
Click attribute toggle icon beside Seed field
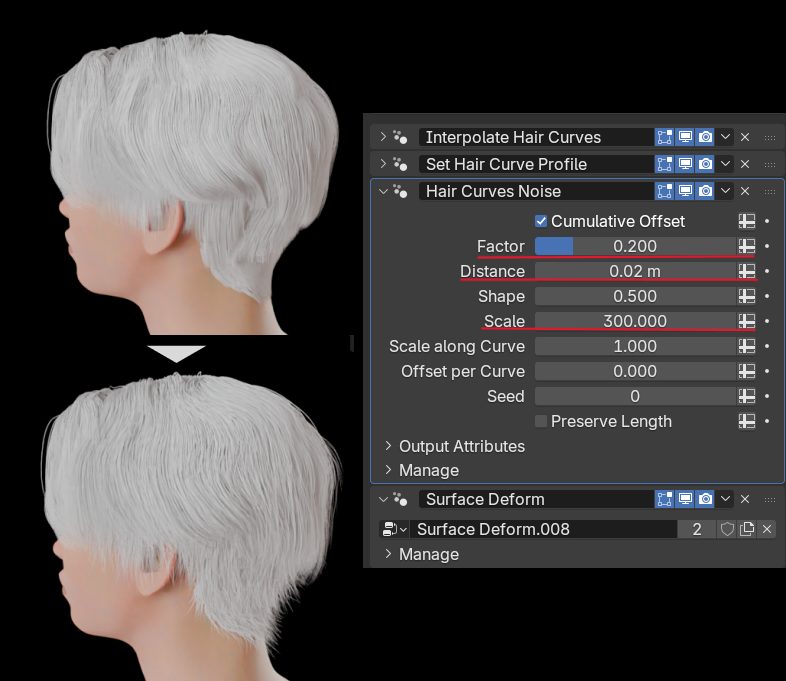[x=746, y=396]
